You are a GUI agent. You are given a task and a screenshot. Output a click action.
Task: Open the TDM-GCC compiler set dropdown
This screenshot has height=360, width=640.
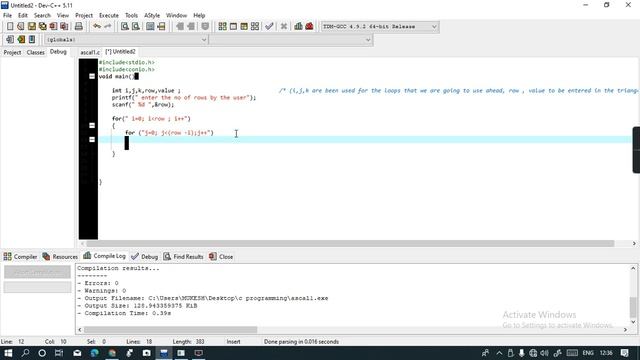pos(380,27)
